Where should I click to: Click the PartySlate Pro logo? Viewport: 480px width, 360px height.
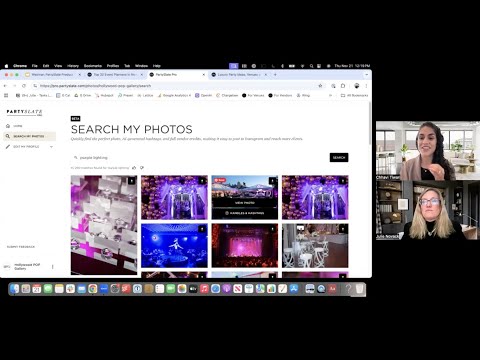[24, 112]
